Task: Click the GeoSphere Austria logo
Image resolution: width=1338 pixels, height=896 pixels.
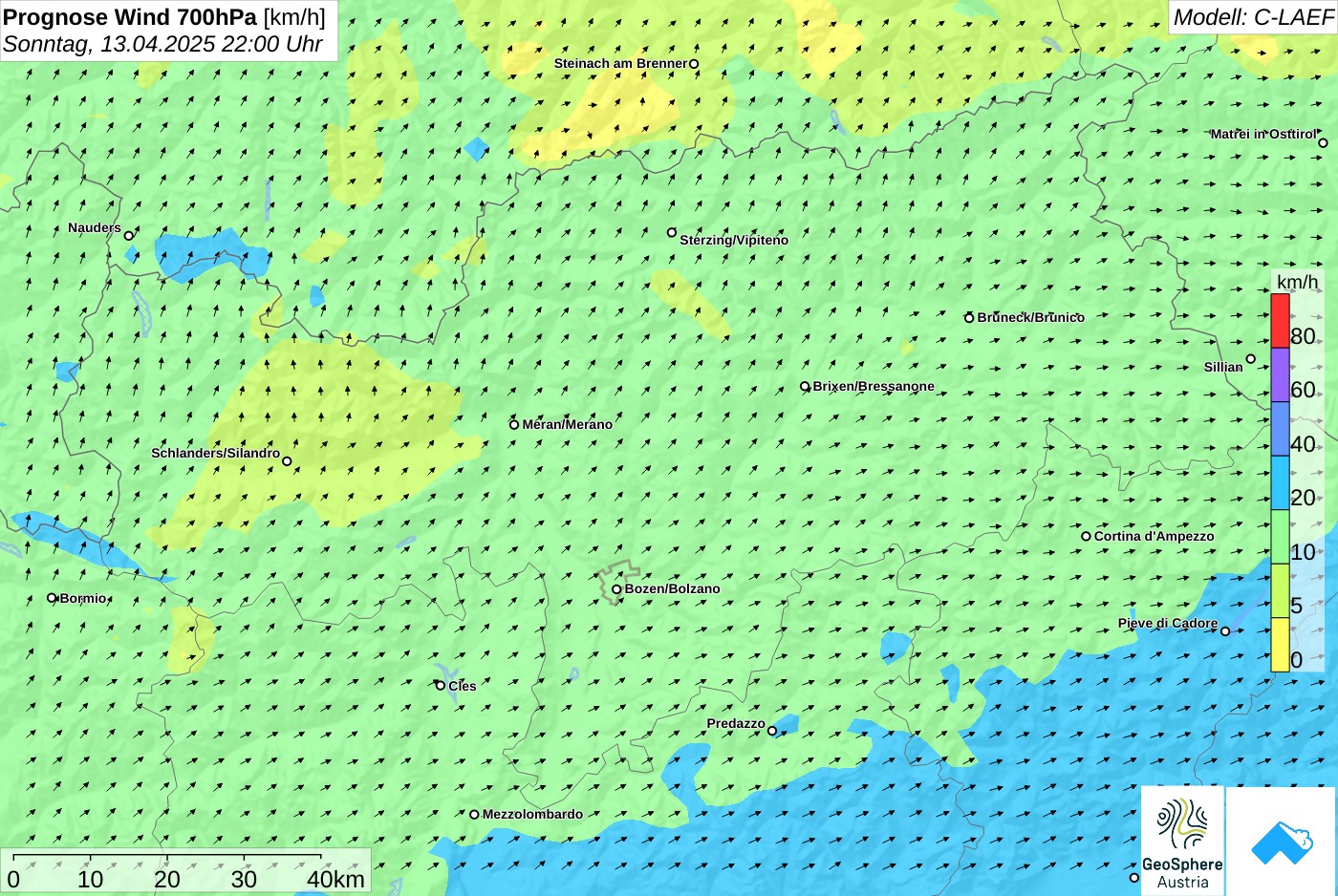Action: click(1182, 841)
